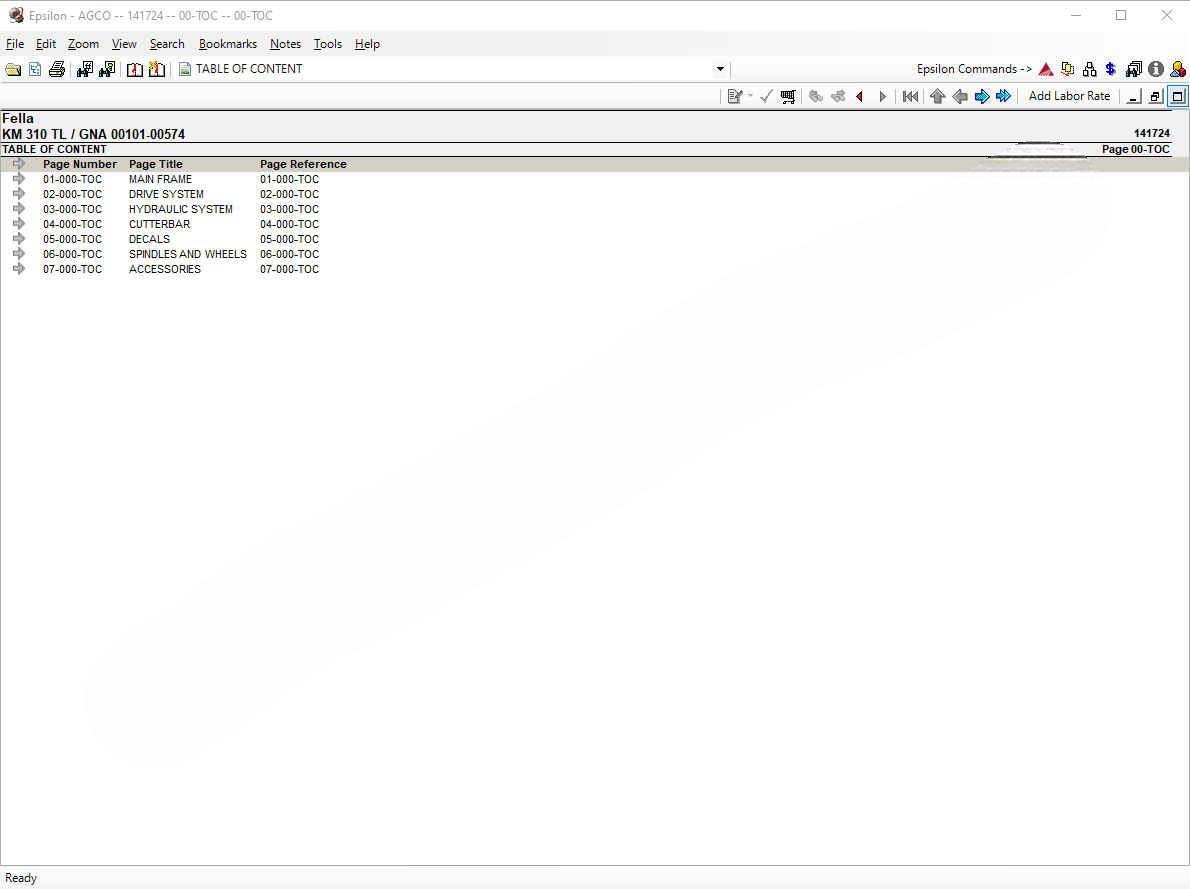The height and width of the screenshot is (889, 1190).
Task: Expand the TABLE OF CONTENT page dropdown
Action: click(x=720, y=69)
